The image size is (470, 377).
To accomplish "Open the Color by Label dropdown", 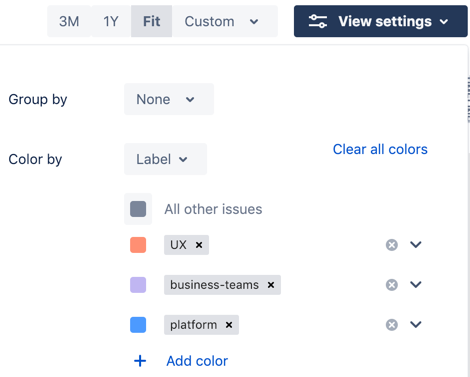I will [x=165, y=159].
